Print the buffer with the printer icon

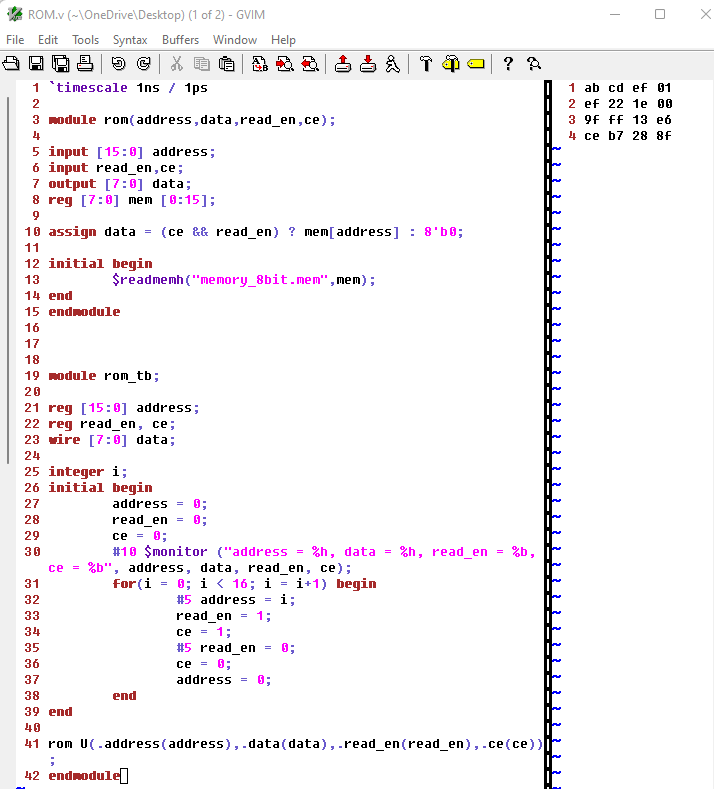[85, 64]
